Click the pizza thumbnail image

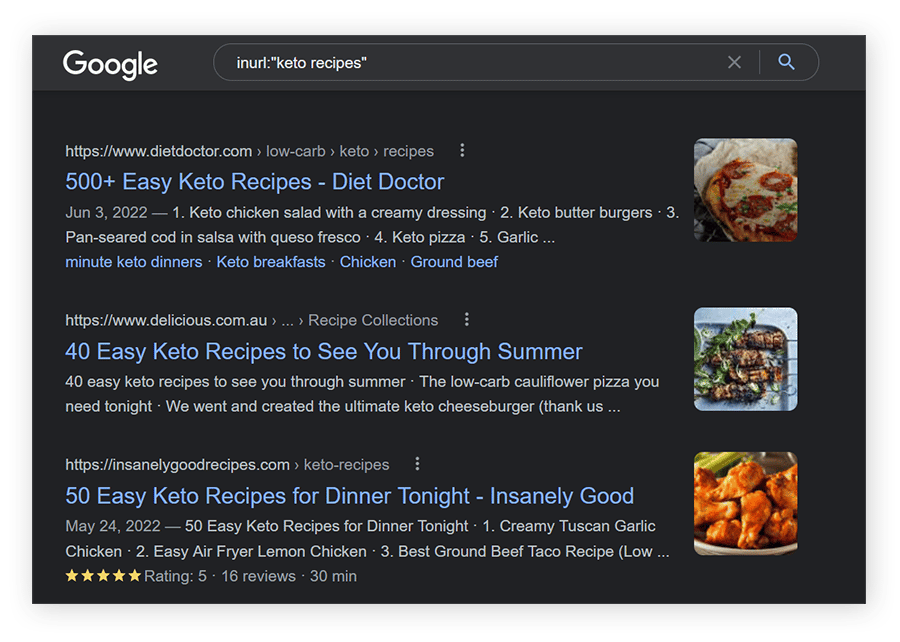[x=745, y=190]
